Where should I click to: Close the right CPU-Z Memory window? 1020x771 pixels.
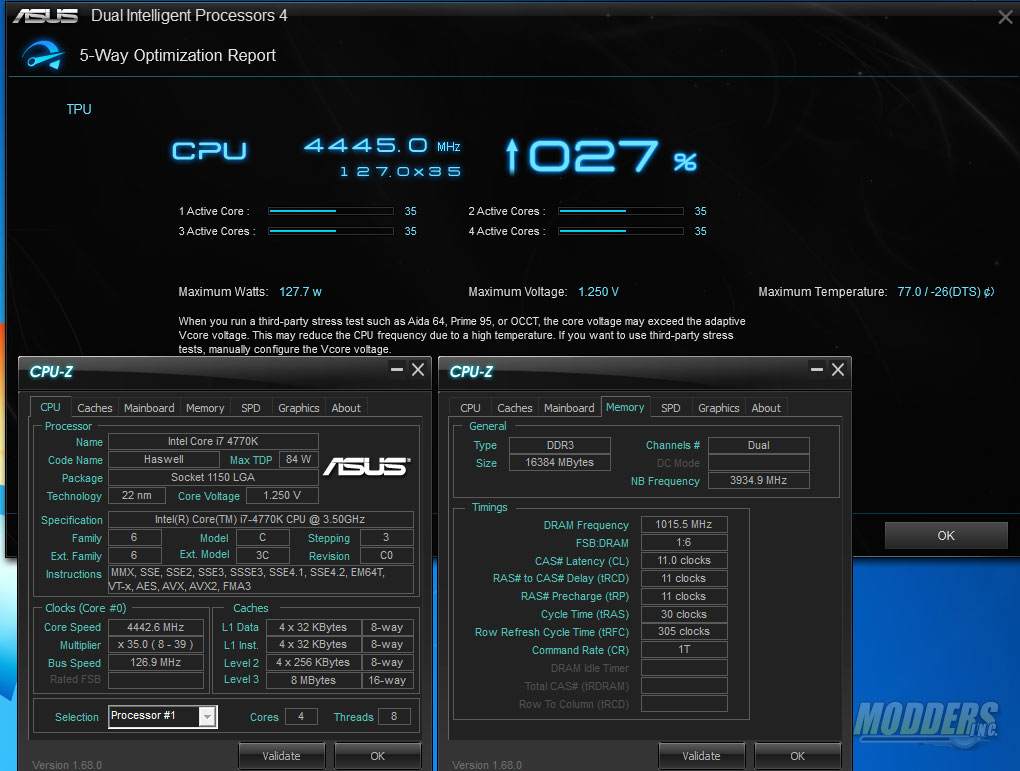pos(838,370)
